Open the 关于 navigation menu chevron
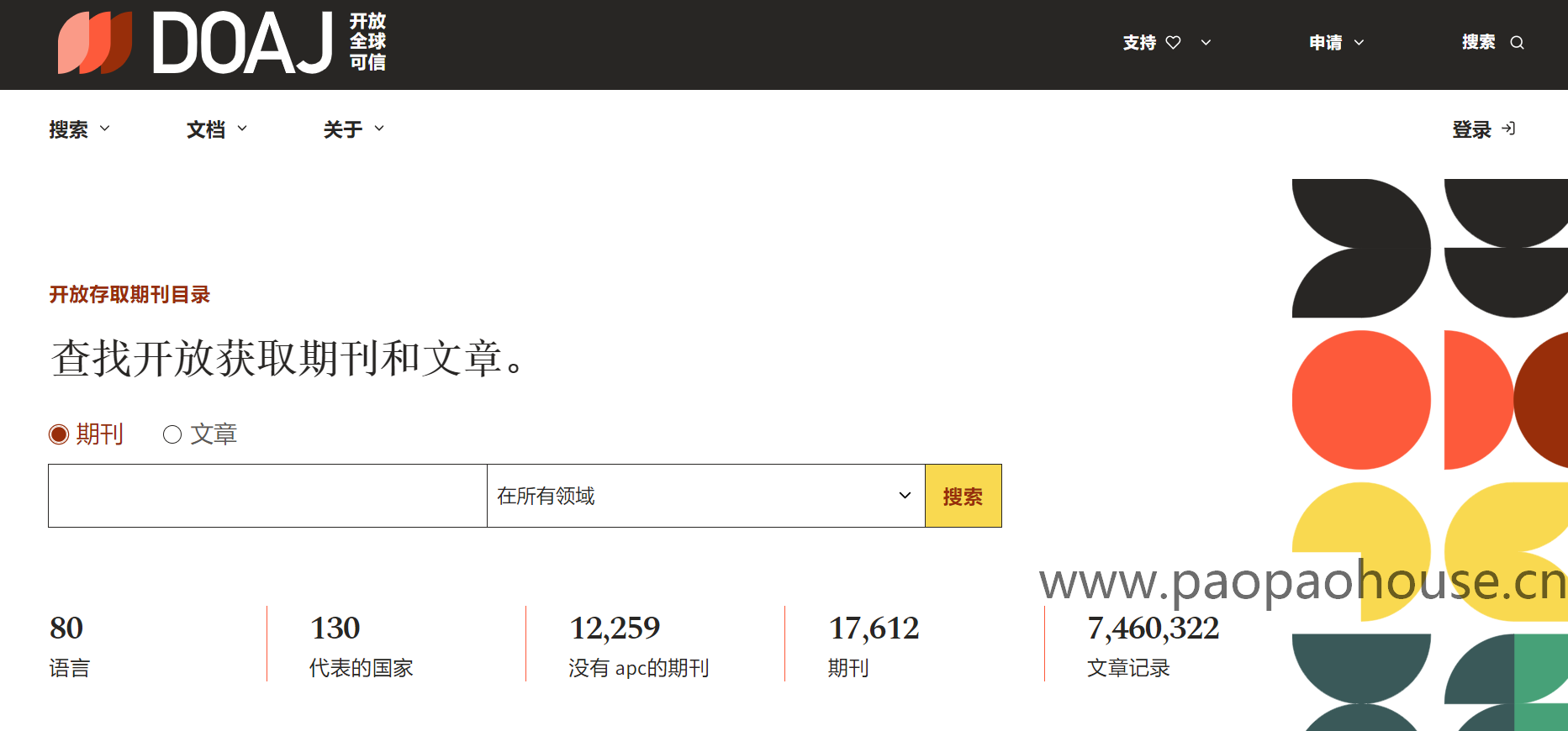The image size is (1568, 731). (x=379, y=129)
